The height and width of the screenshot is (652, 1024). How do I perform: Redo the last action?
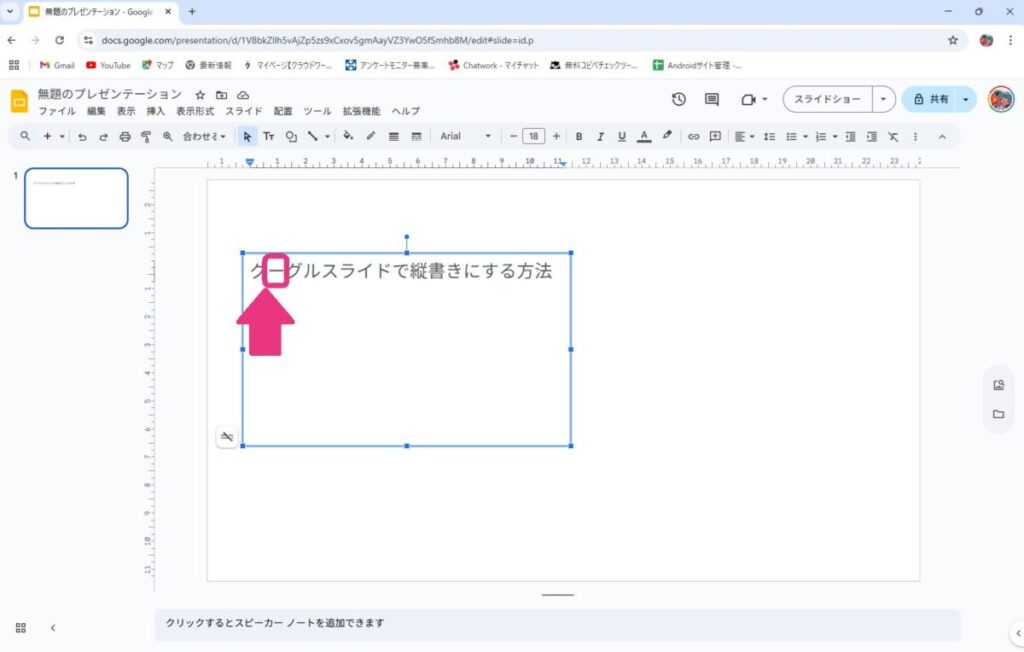(103, 137)
